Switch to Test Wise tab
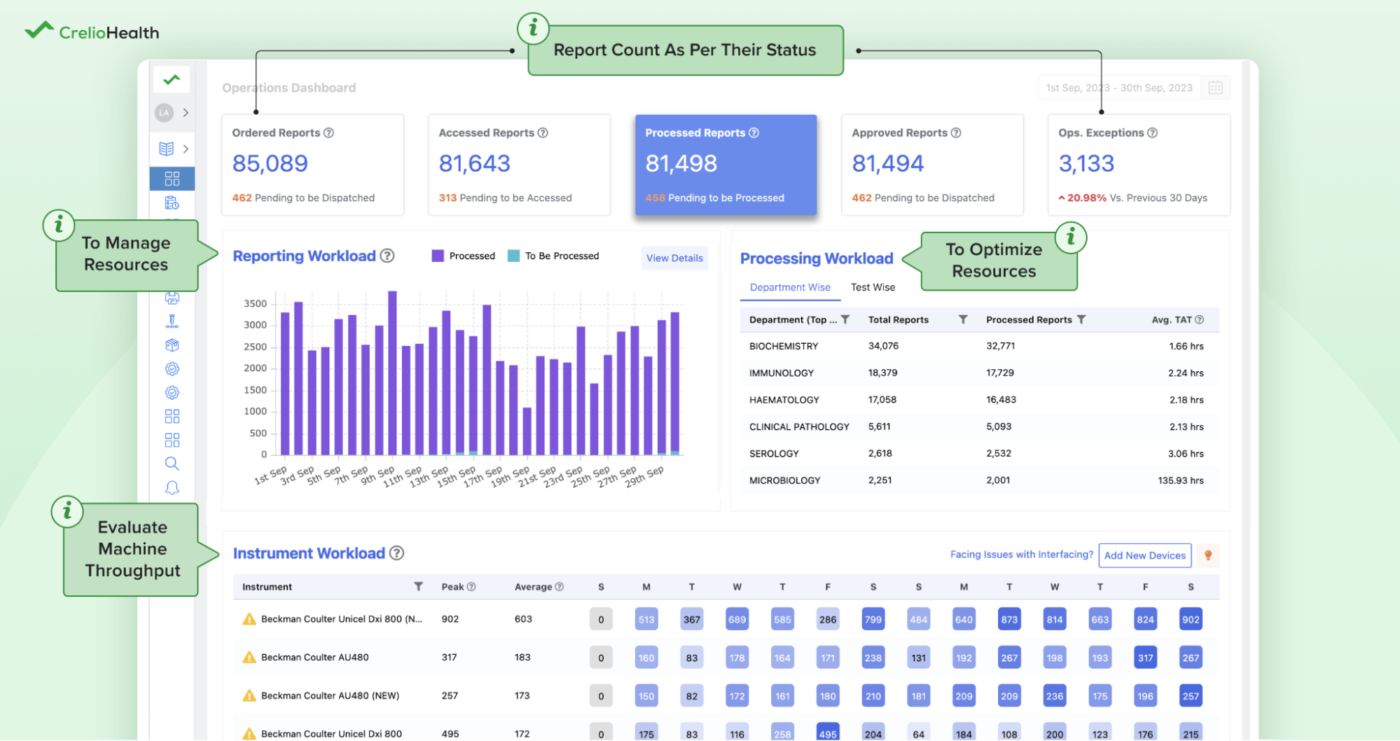Image resolution: width=1400 pixels, height=741 pixels. click(x=873, y=287)
